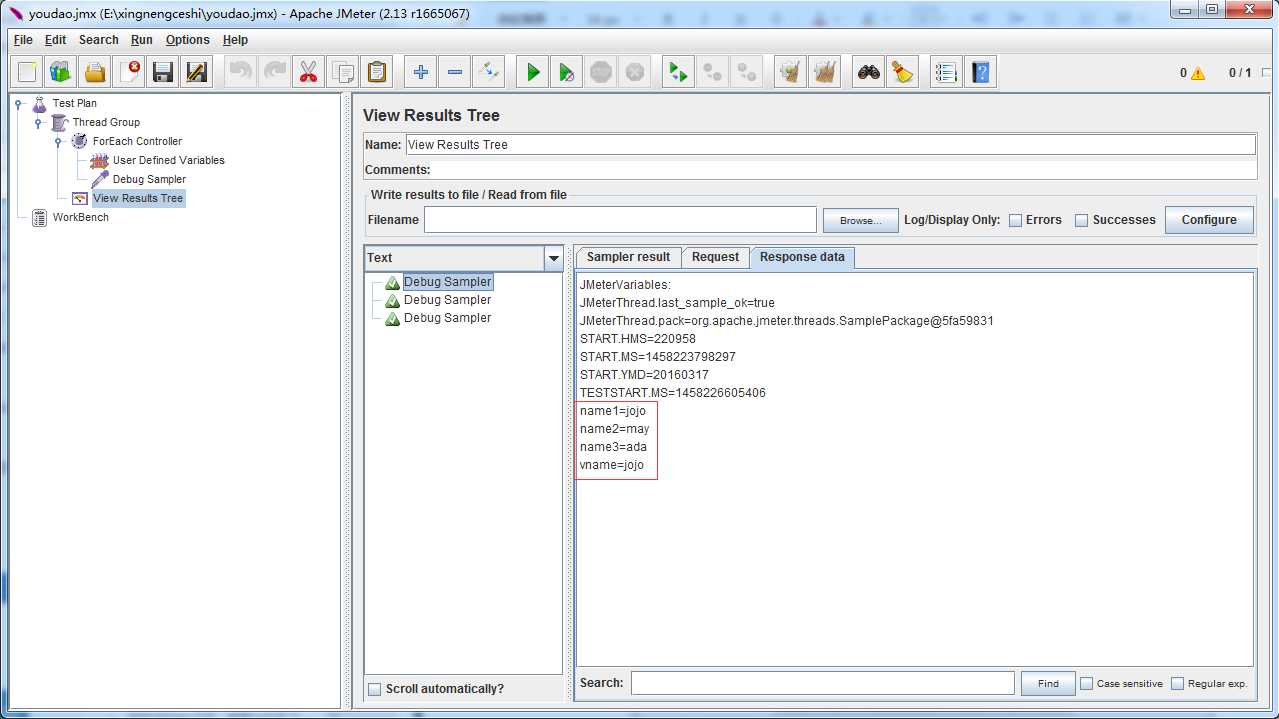
Task: Tick the Successes checkbox
Action: click(1081, 220)
